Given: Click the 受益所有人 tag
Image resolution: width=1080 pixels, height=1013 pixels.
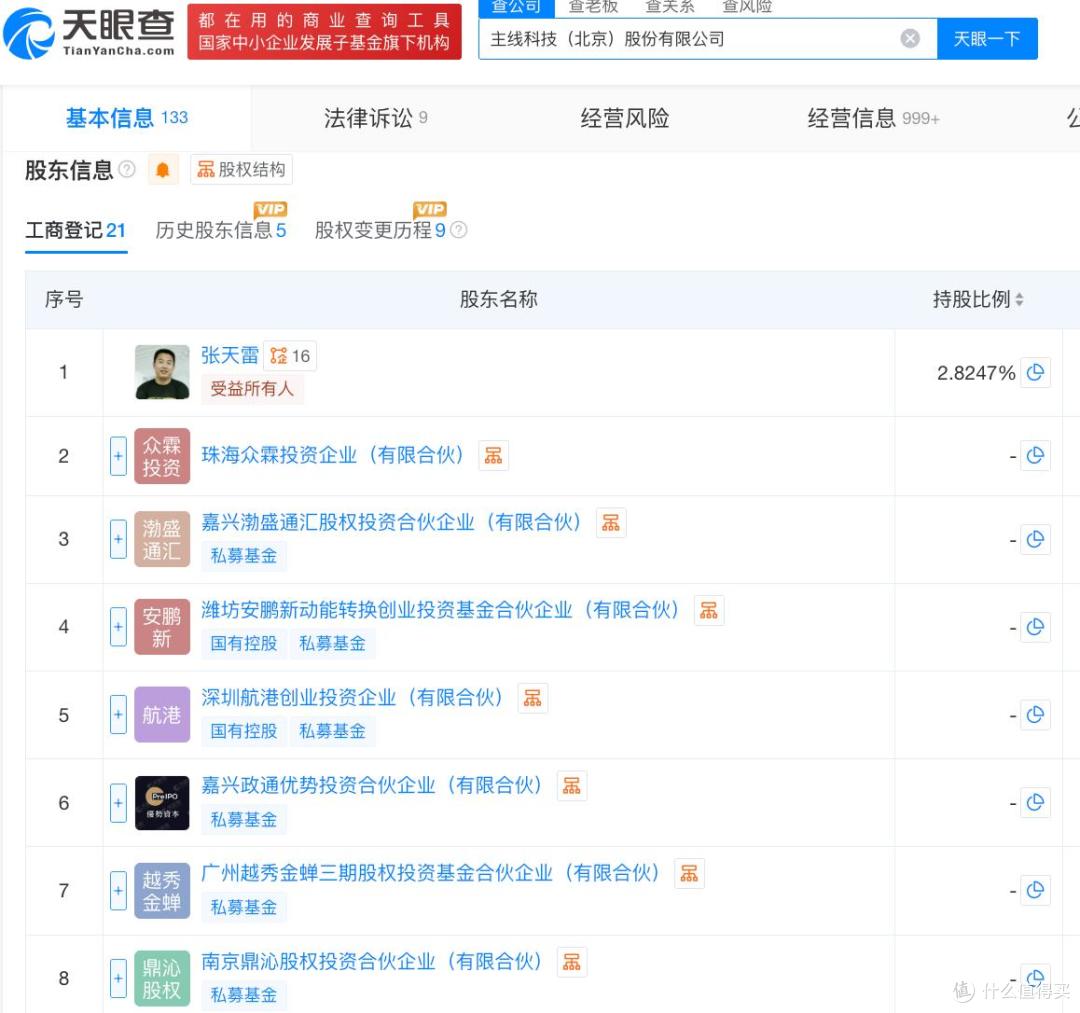Looking at the screenshot, I should tap(251, 389).
